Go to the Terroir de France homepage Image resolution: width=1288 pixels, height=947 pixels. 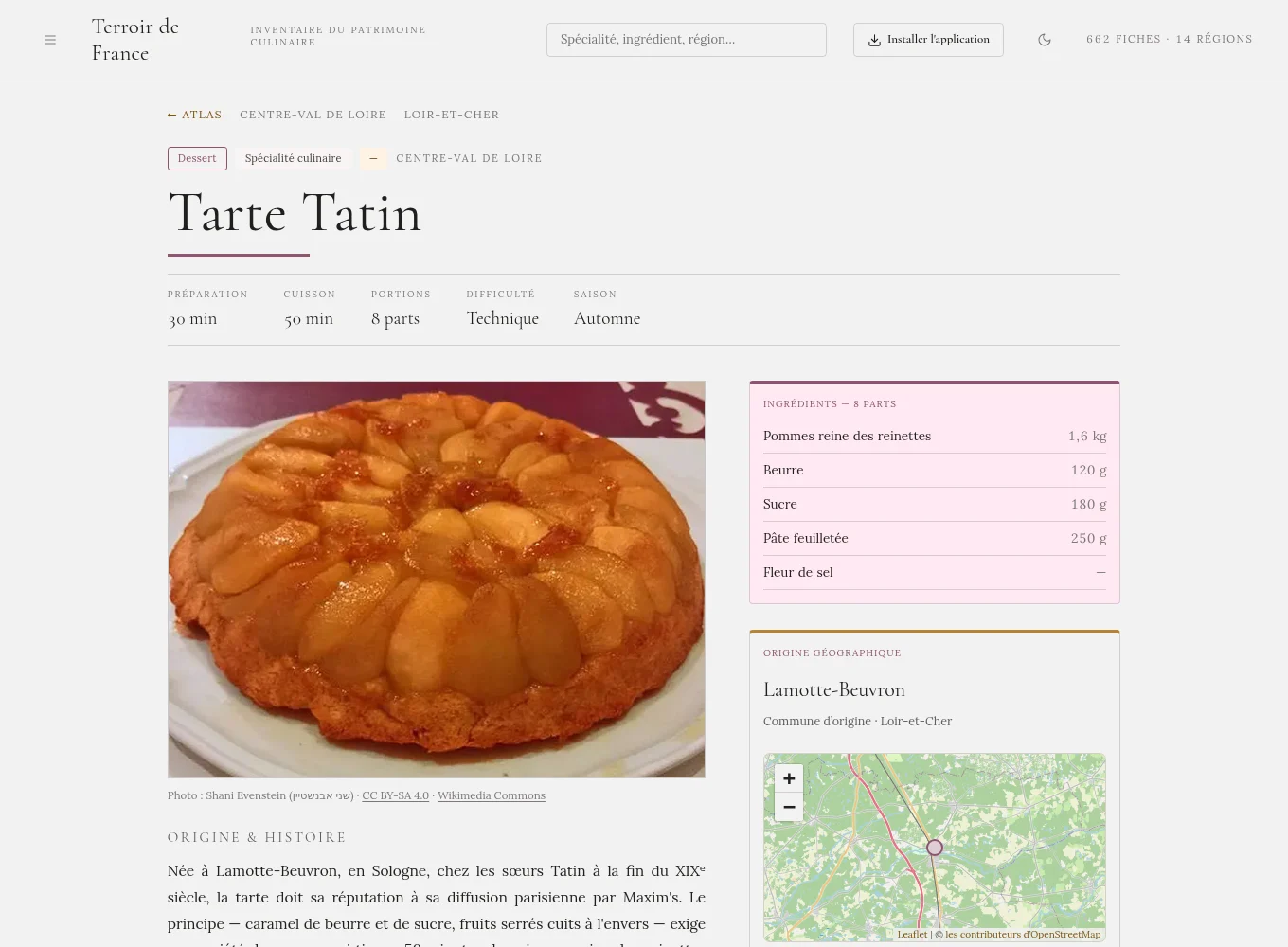point(135,40)
